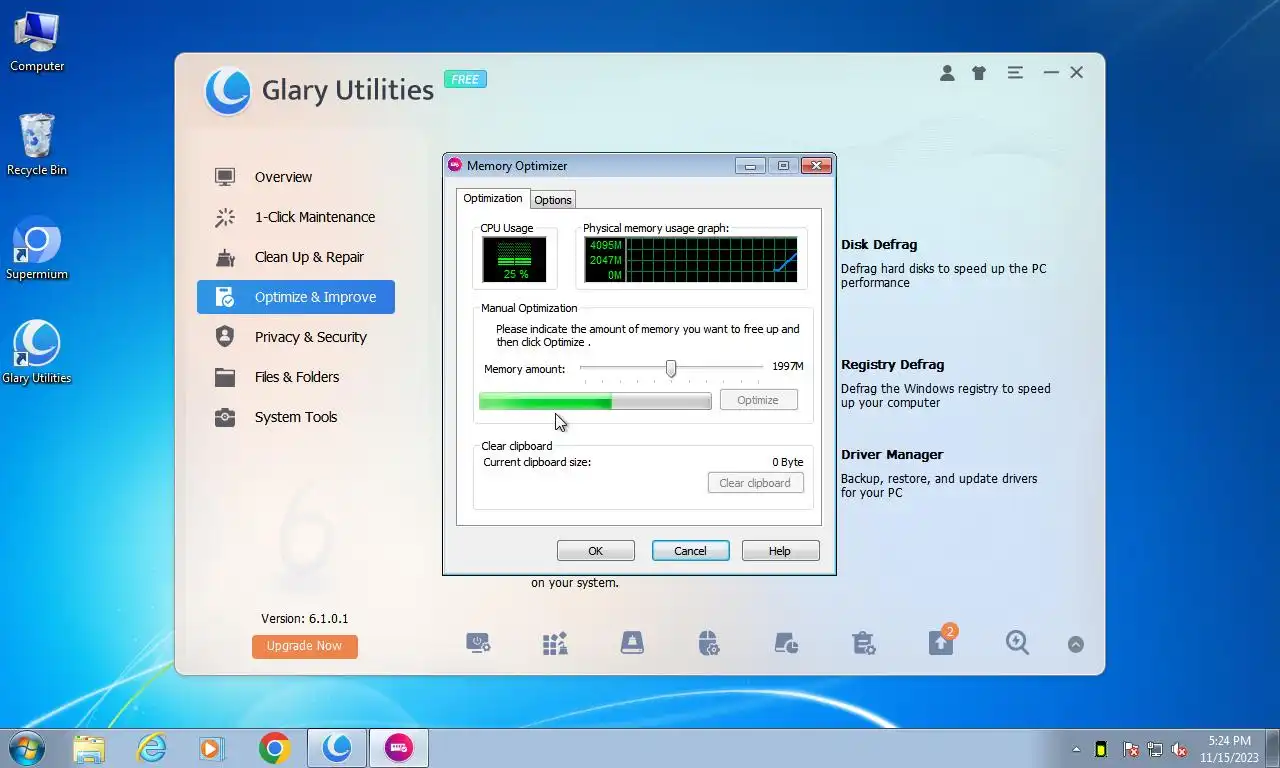The image size is (1280, 768).
Task: Click the Help button in Memory Optimizer
Action: coord(780,551)
